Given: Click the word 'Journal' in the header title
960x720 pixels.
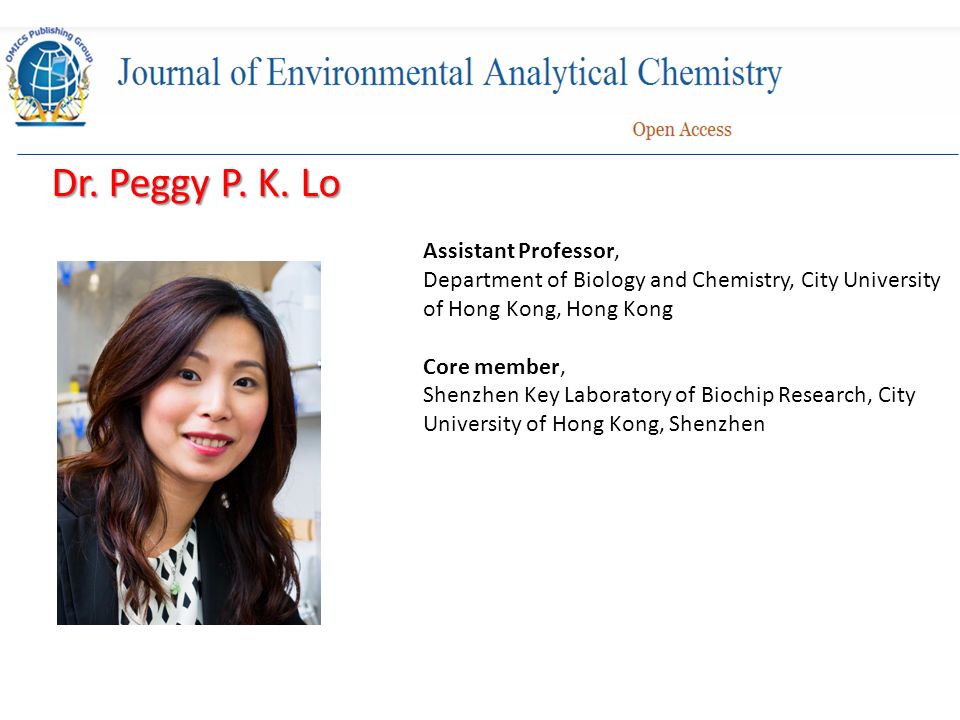Looking at the screenshot, I should tap(169, 72).
